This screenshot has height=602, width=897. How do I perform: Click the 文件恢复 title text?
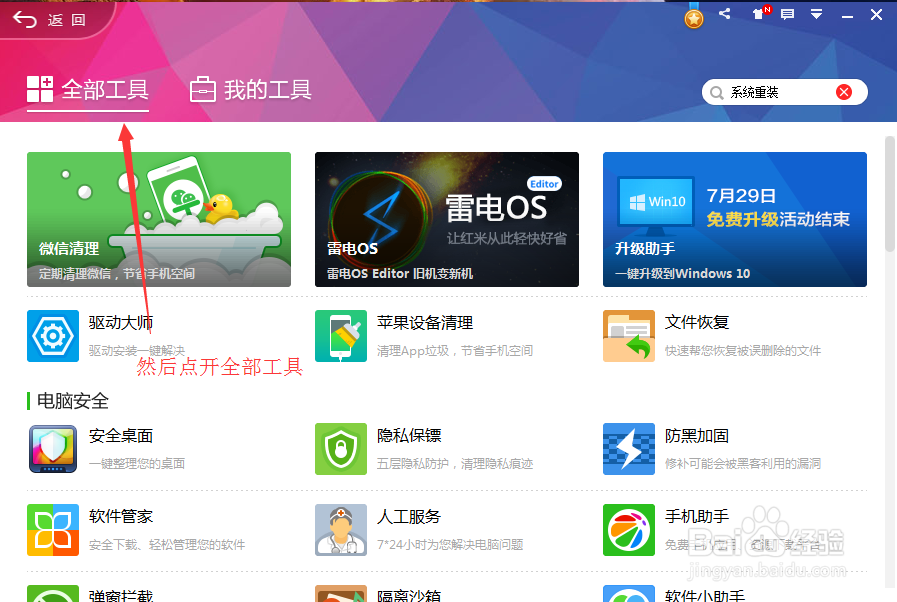pos(697,323)
